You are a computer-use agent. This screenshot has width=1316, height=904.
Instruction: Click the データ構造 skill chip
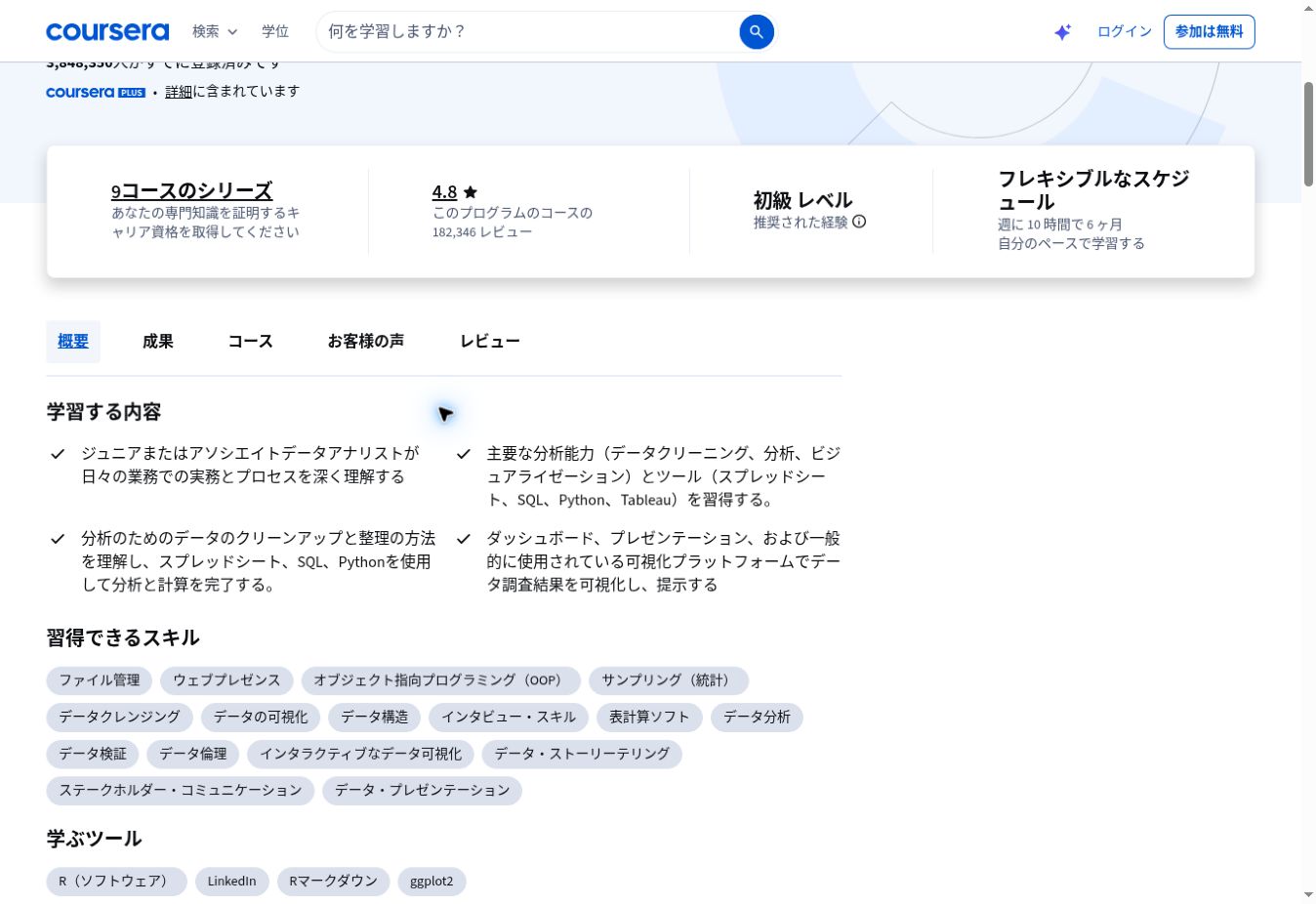click(x=375, y=718)
